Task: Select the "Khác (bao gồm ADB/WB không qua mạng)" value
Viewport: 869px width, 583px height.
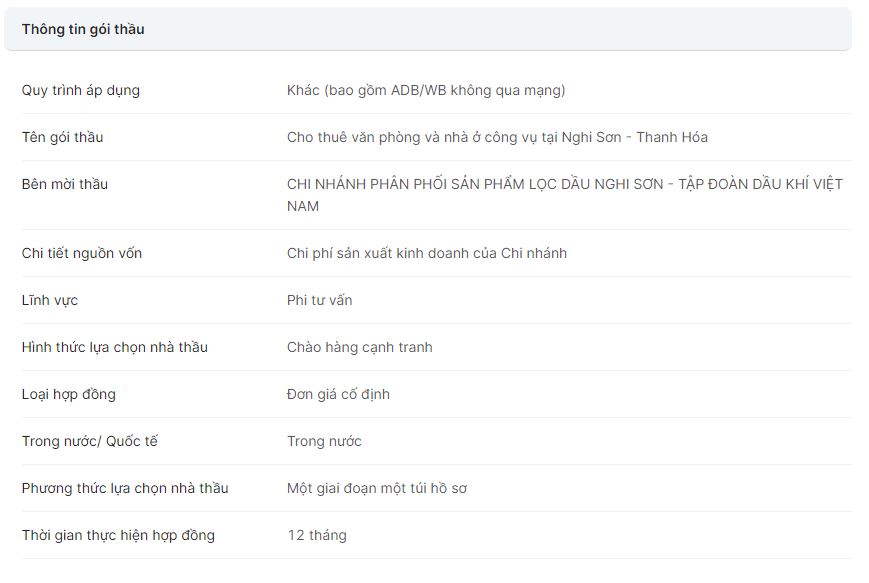Action: click(x=426, y=90)
